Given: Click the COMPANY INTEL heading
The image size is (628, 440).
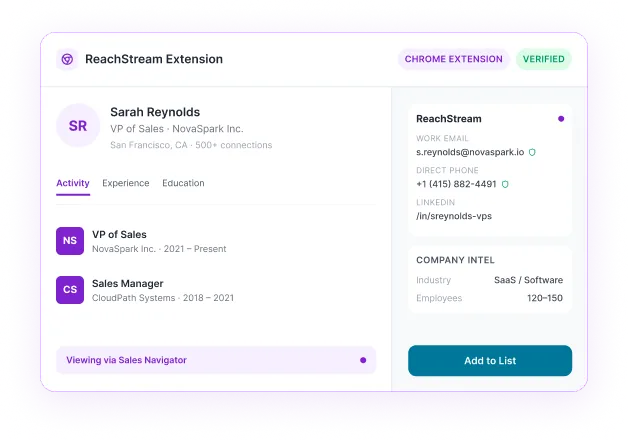Looking at the screenshot, I should click(455, 260).
